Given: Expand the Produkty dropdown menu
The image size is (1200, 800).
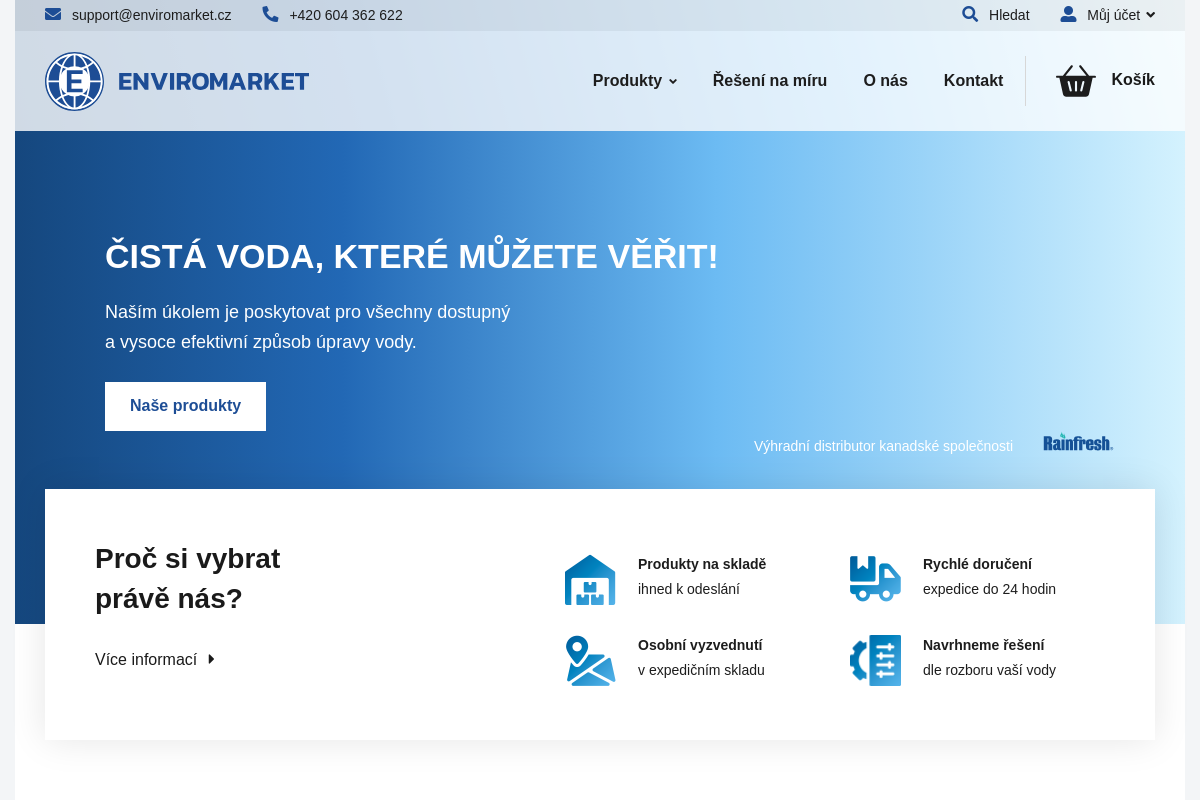Looking at the screenshot, I should click(x=674, y=81).
